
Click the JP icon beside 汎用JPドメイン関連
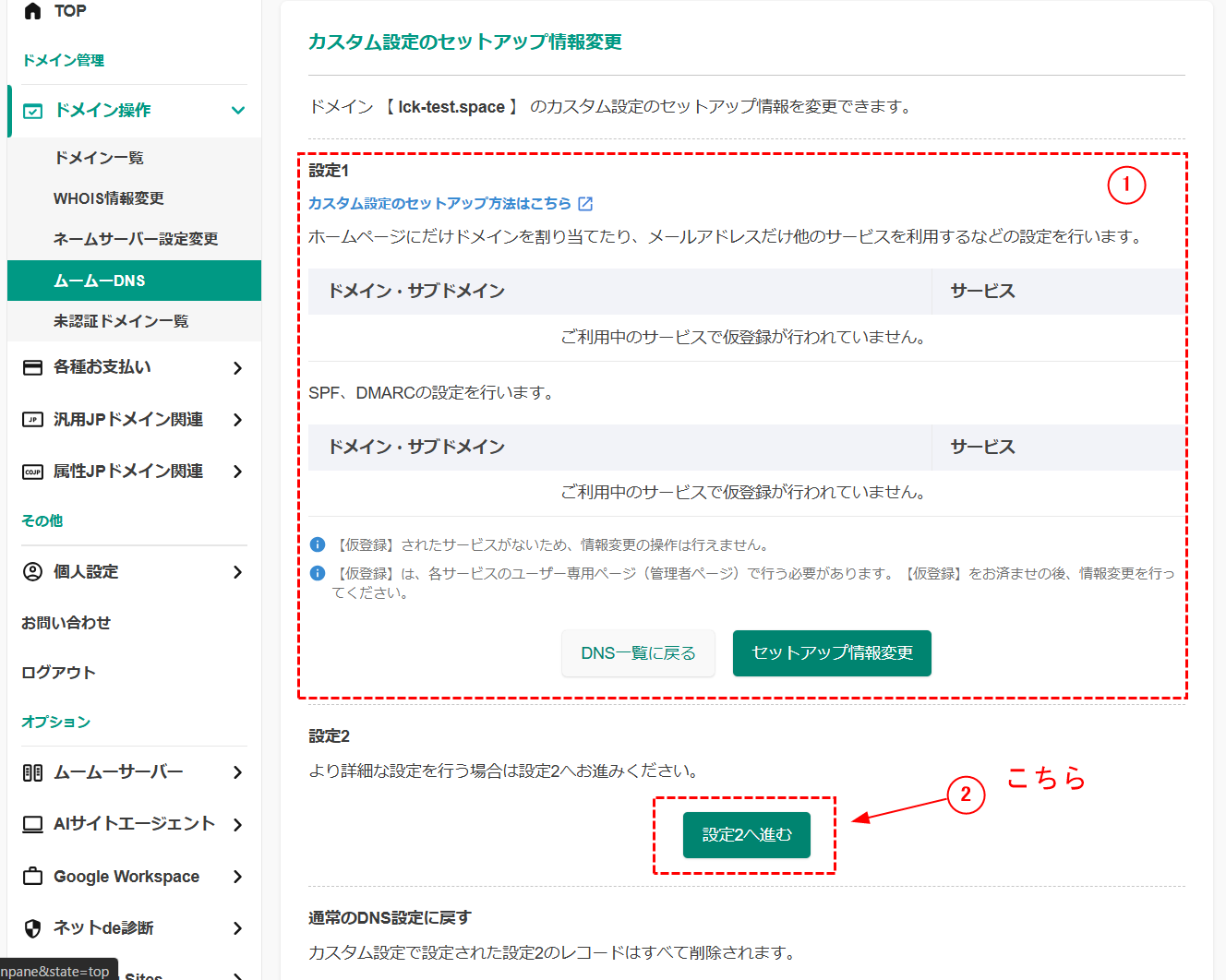[x=32, y=419]
